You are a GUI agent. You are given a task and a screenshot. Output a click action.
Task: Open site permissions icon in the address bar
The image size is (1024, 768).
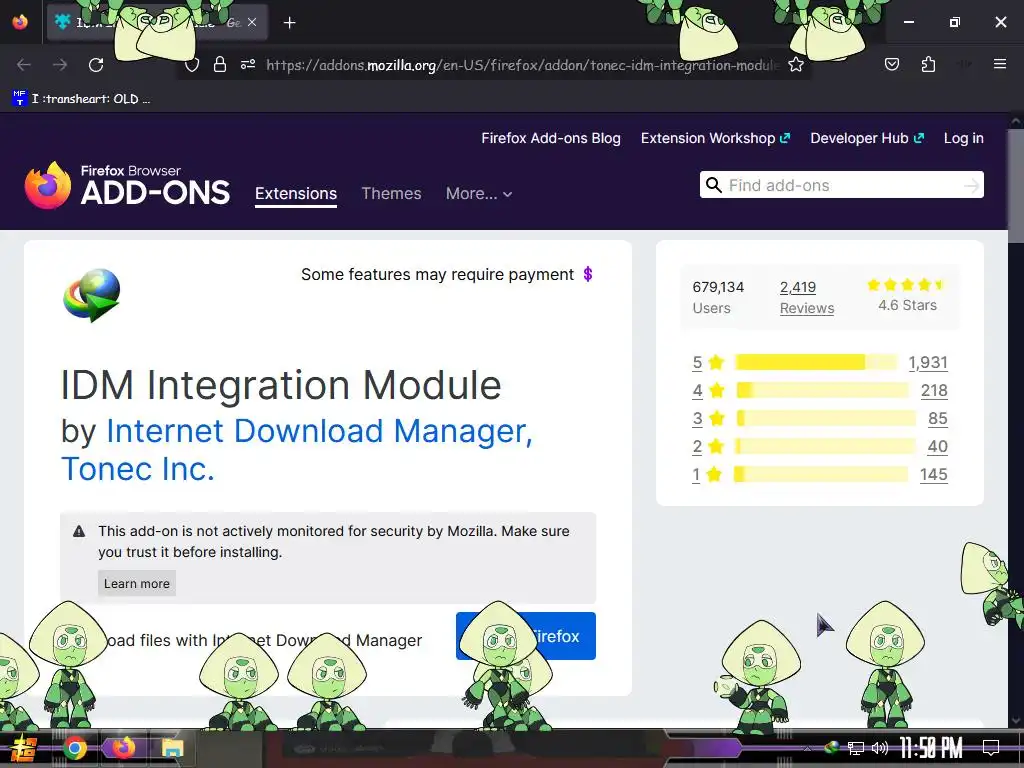point(248,64)
